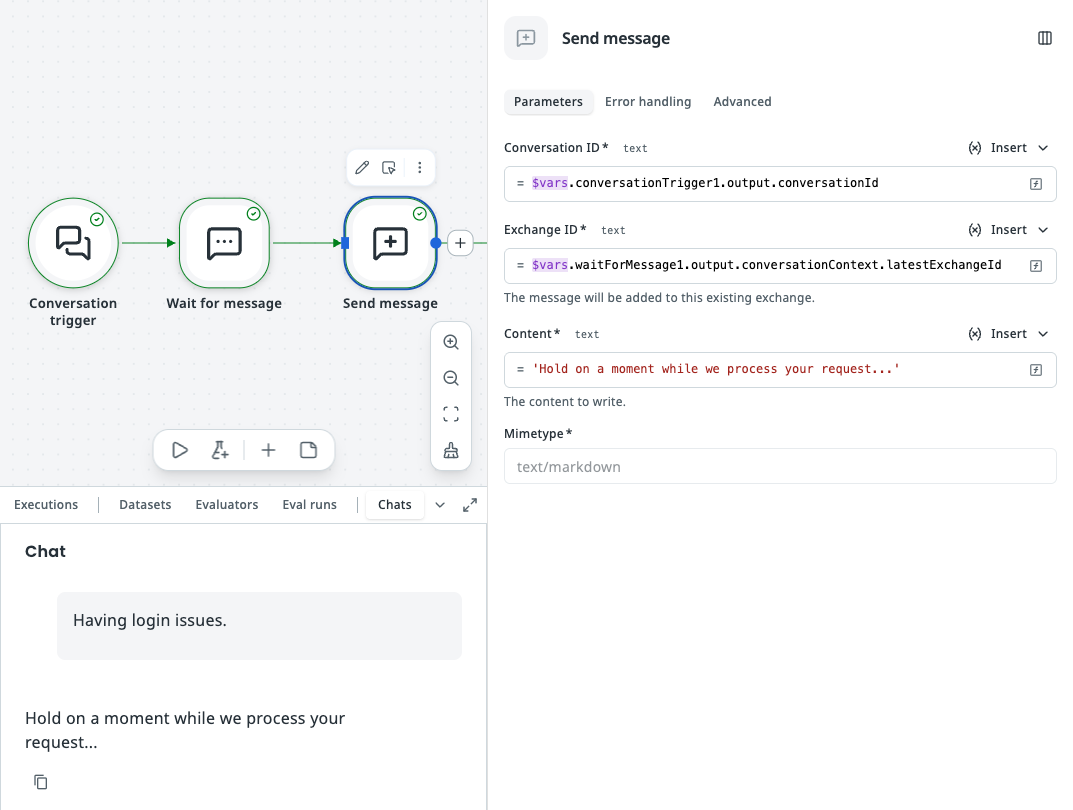Copy the chat response message

pos(41,782)
